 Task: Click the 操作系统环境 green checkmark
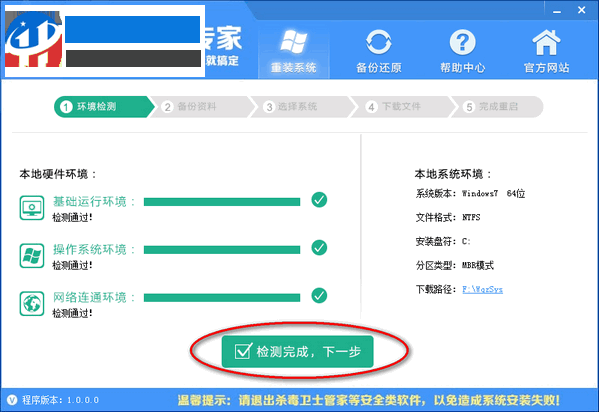pos(319,248)
